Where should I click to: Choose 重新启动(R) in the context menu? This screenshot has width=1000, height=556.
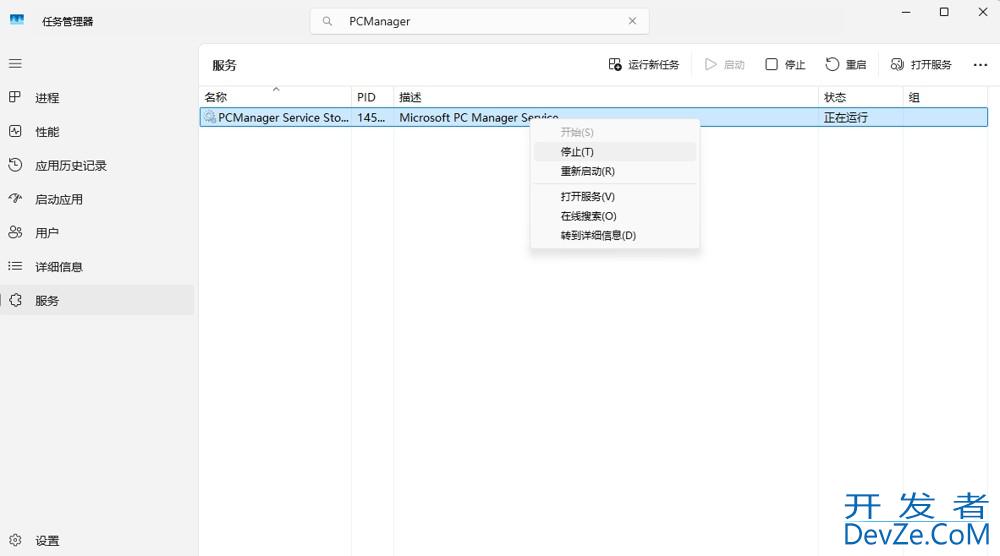pyautogui.click(x=615, y=171)
